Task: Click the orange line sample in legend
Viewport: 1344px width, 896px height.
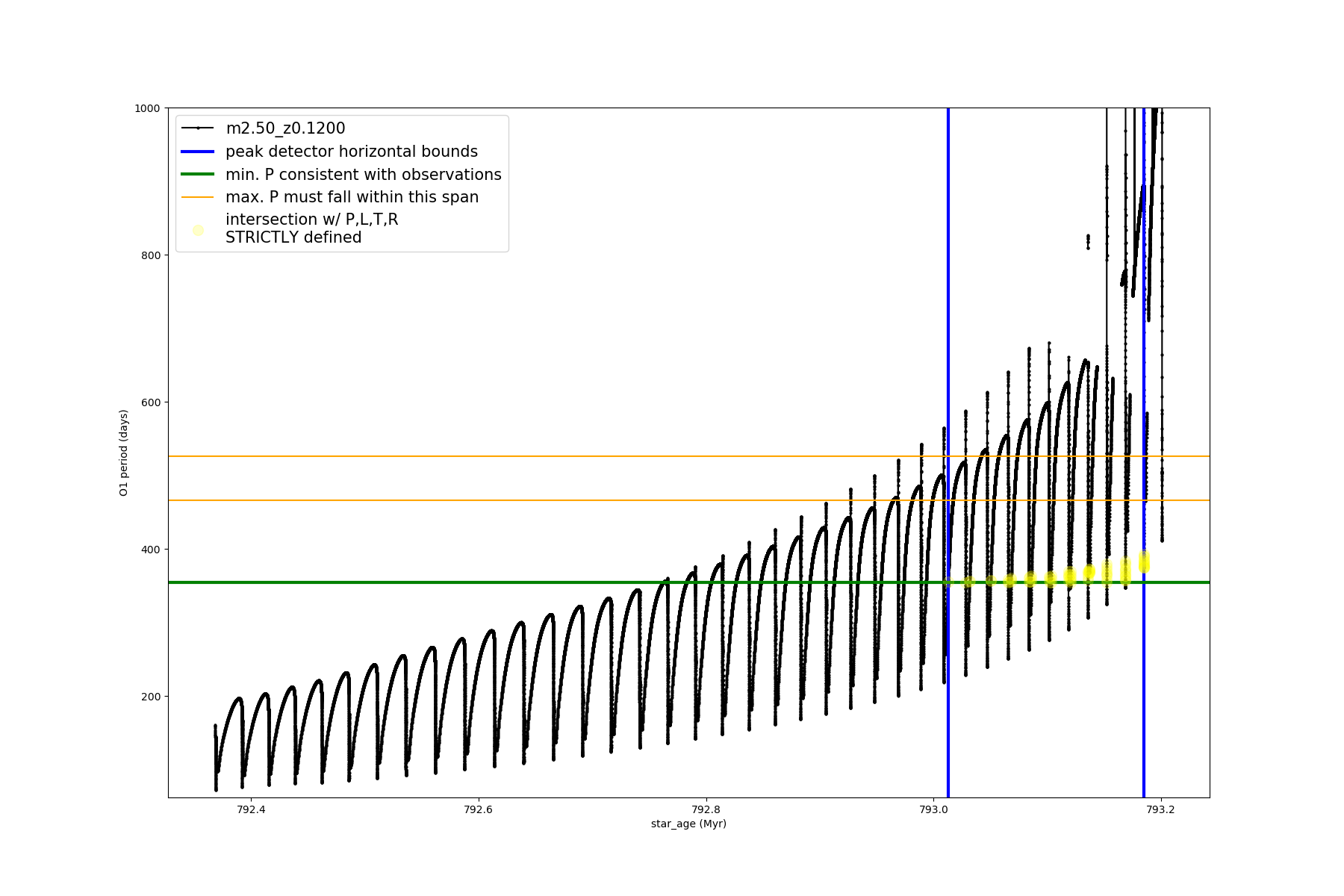Action: click(x=198, y=197)
